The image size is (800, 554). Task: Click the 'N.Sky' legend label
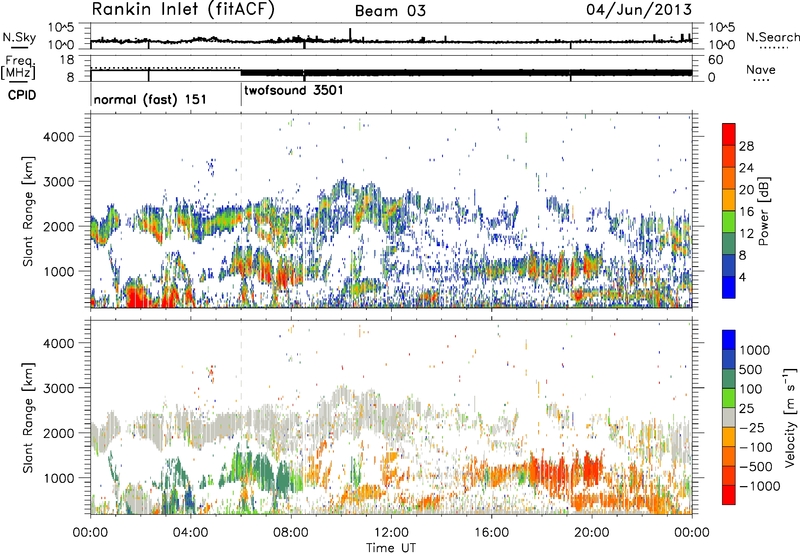19,37
